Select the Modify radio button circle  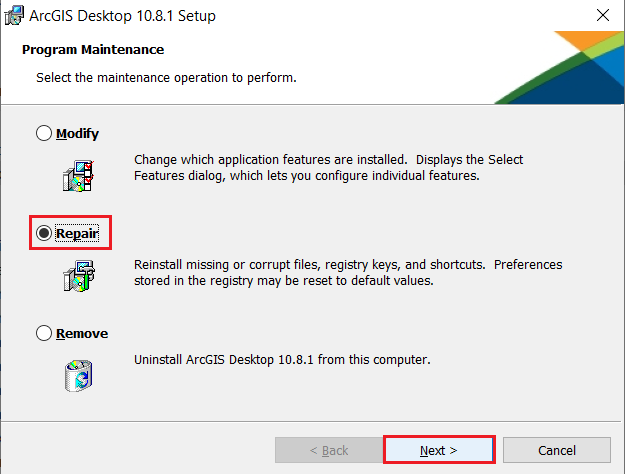[x=44, y=133]
